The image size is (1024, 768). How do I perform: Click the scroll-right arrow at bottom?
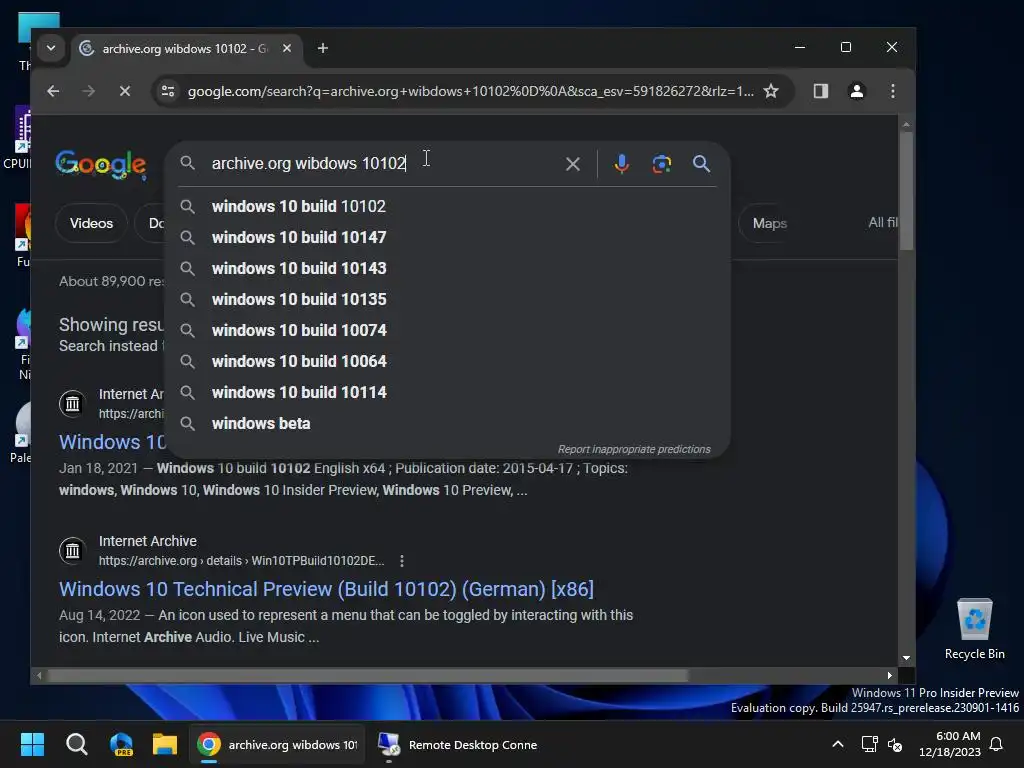pyautogui.click(x=889, y=676)
